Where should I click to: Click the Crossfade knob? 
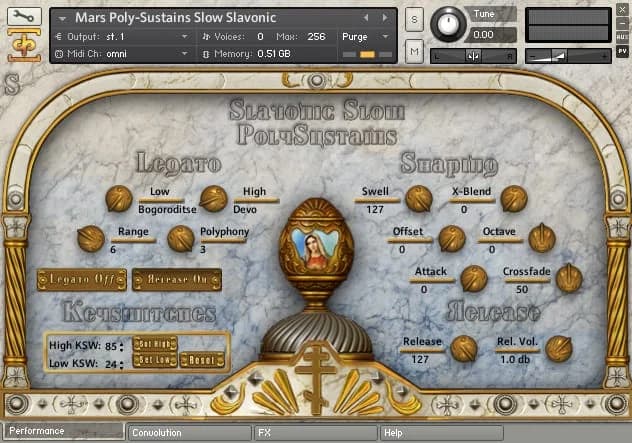coord(569,279)
